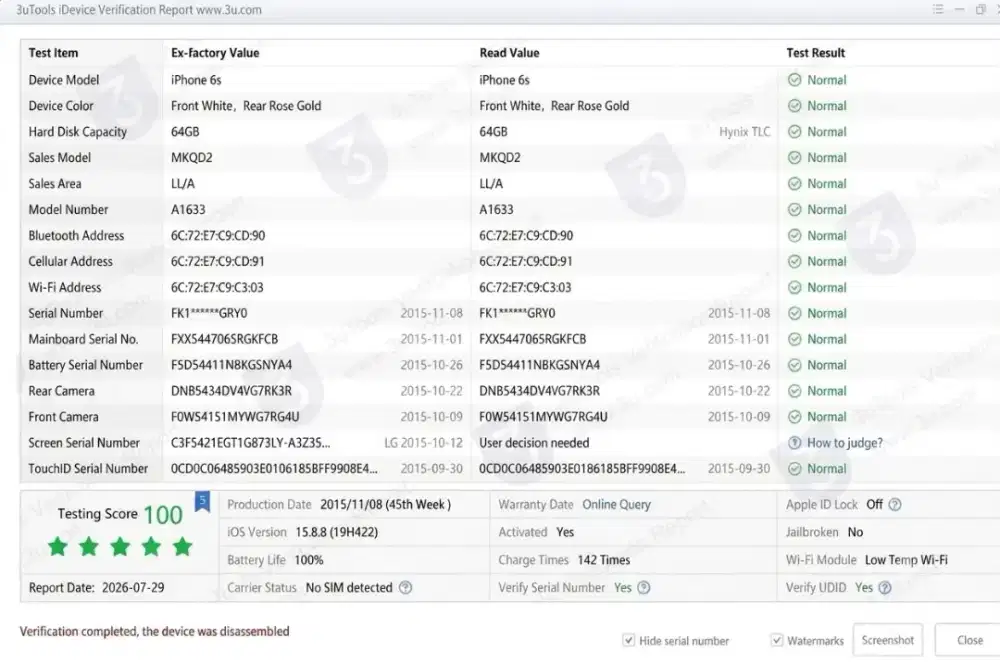Click the blue score badge beside 100
The height and width of the screenshot is (664, 1000).
[x=202, y=502]
